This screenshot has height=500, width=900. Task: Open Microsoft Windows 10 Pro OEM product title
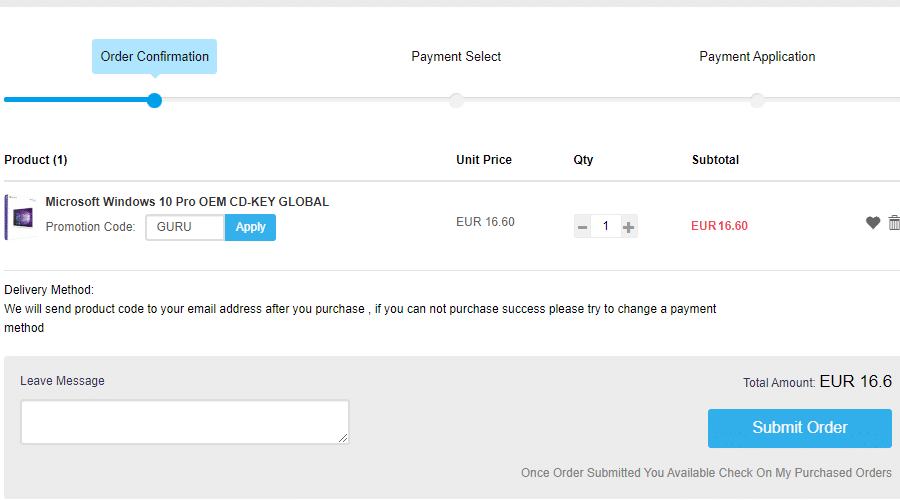[187, 202]
